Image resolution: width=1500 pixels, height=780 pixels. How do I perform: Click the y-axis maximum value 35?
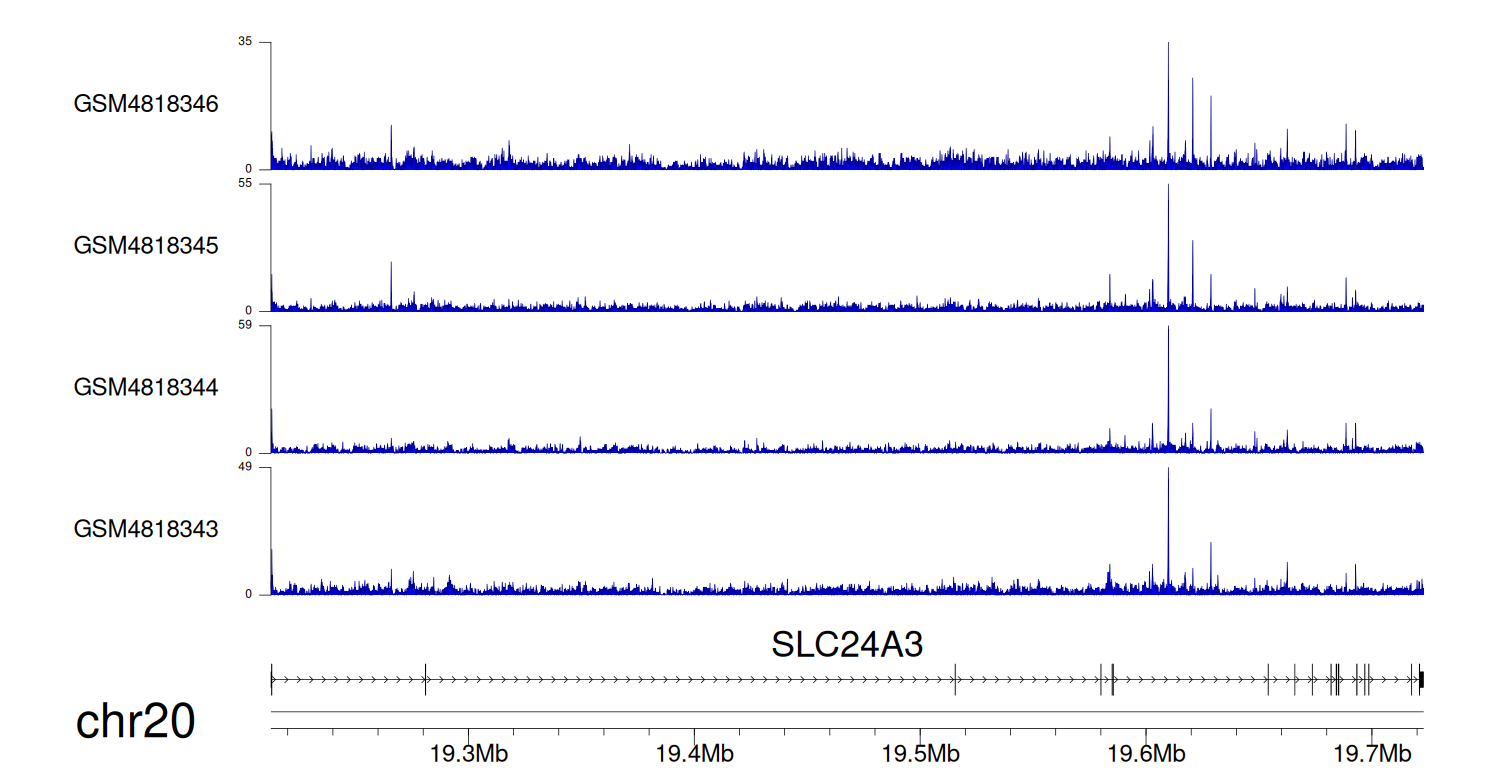pos(245,42)
